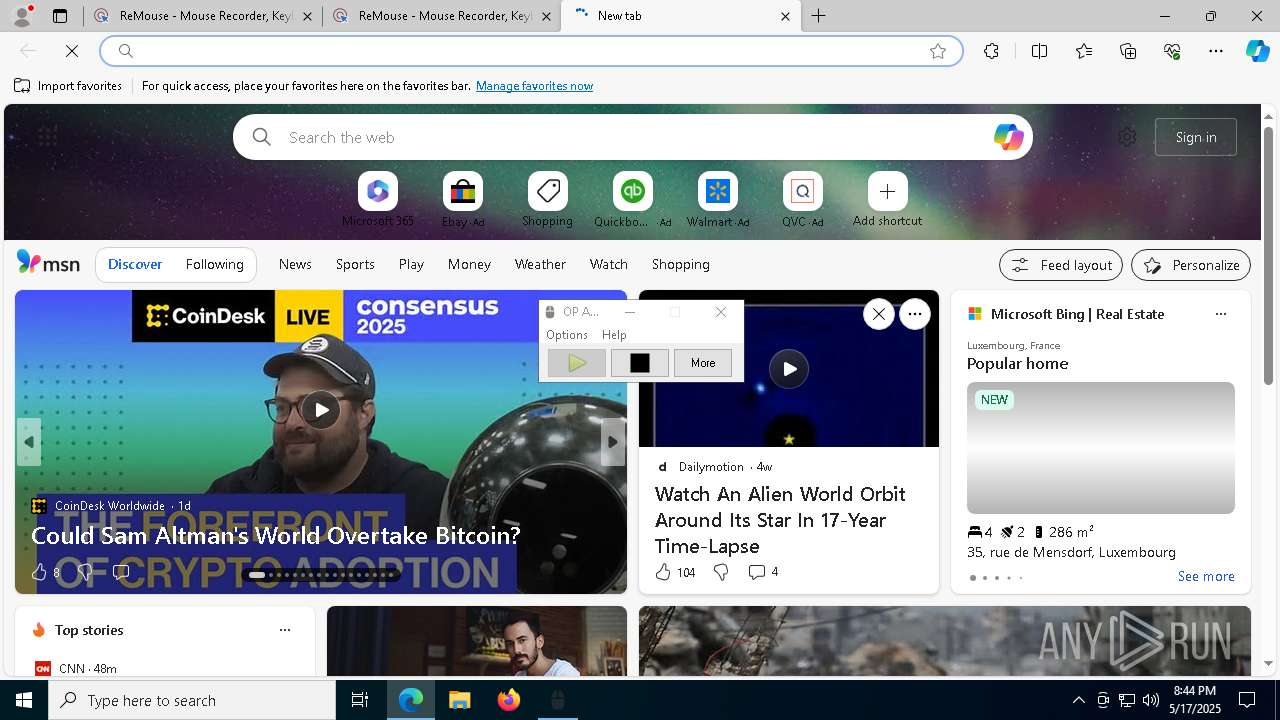The image size is (1280, 720).
Task: Click the browser address bar
Action: coord(531,51)
